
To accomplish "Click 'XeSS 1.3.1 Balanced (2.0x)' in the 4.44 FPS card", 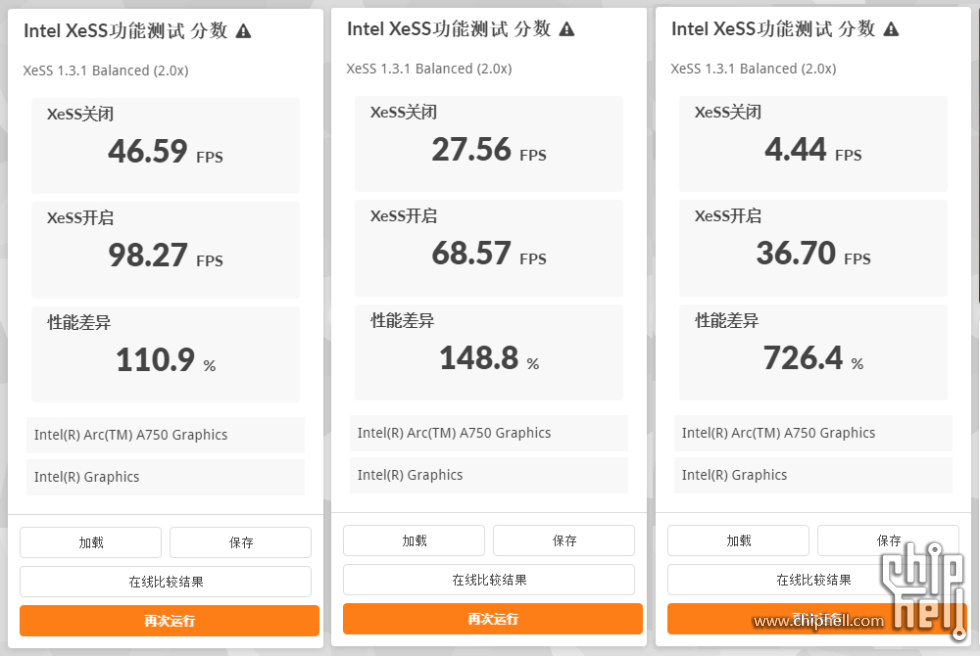I will pyautogui.click(x=753, y=69).
